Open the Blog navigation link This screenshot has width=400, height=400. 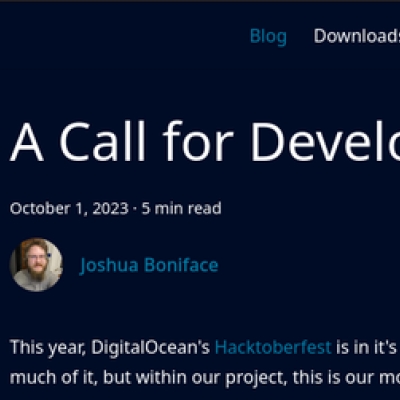click(268, 37)
